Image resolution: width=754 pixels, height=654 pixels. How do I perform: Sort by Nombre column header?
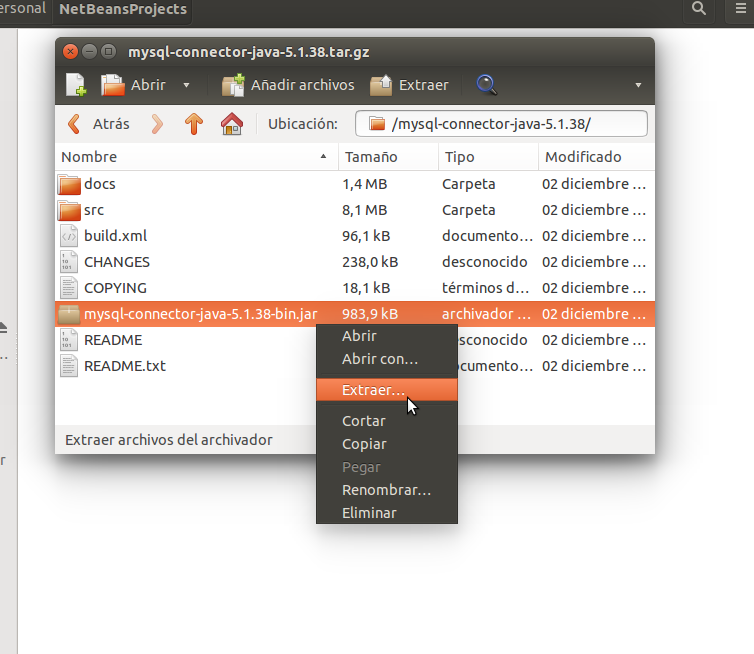click(197, 157)
